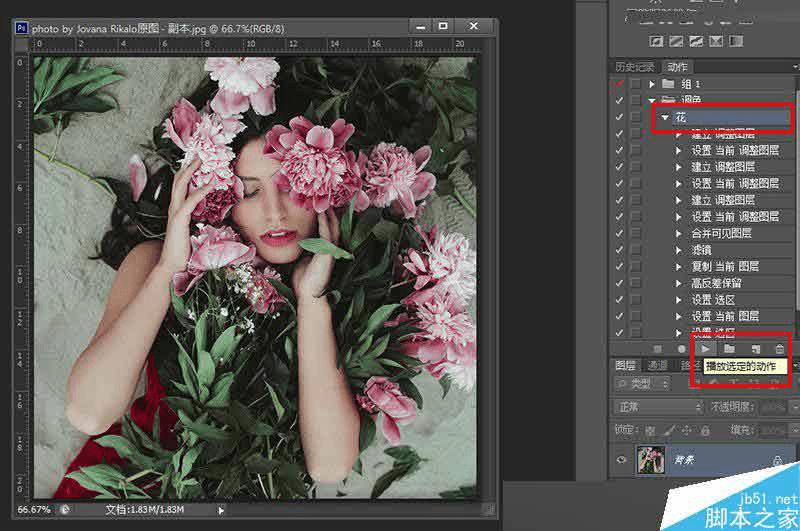Delete action with the trash icon
Image resolution: width=800 pixels, height=531 pixels.
click(x=780, y=348)
